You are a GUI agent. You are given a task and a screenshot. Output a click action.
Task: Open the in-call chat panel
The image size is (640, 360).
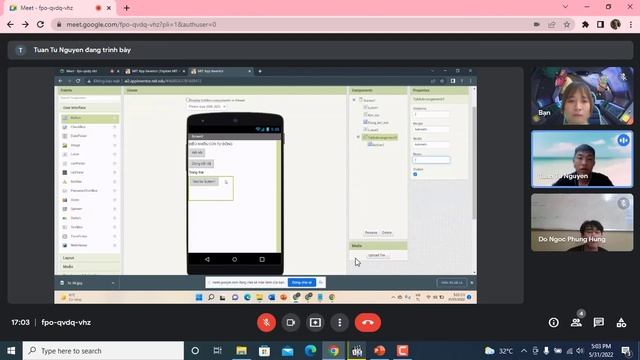[599, 322]
